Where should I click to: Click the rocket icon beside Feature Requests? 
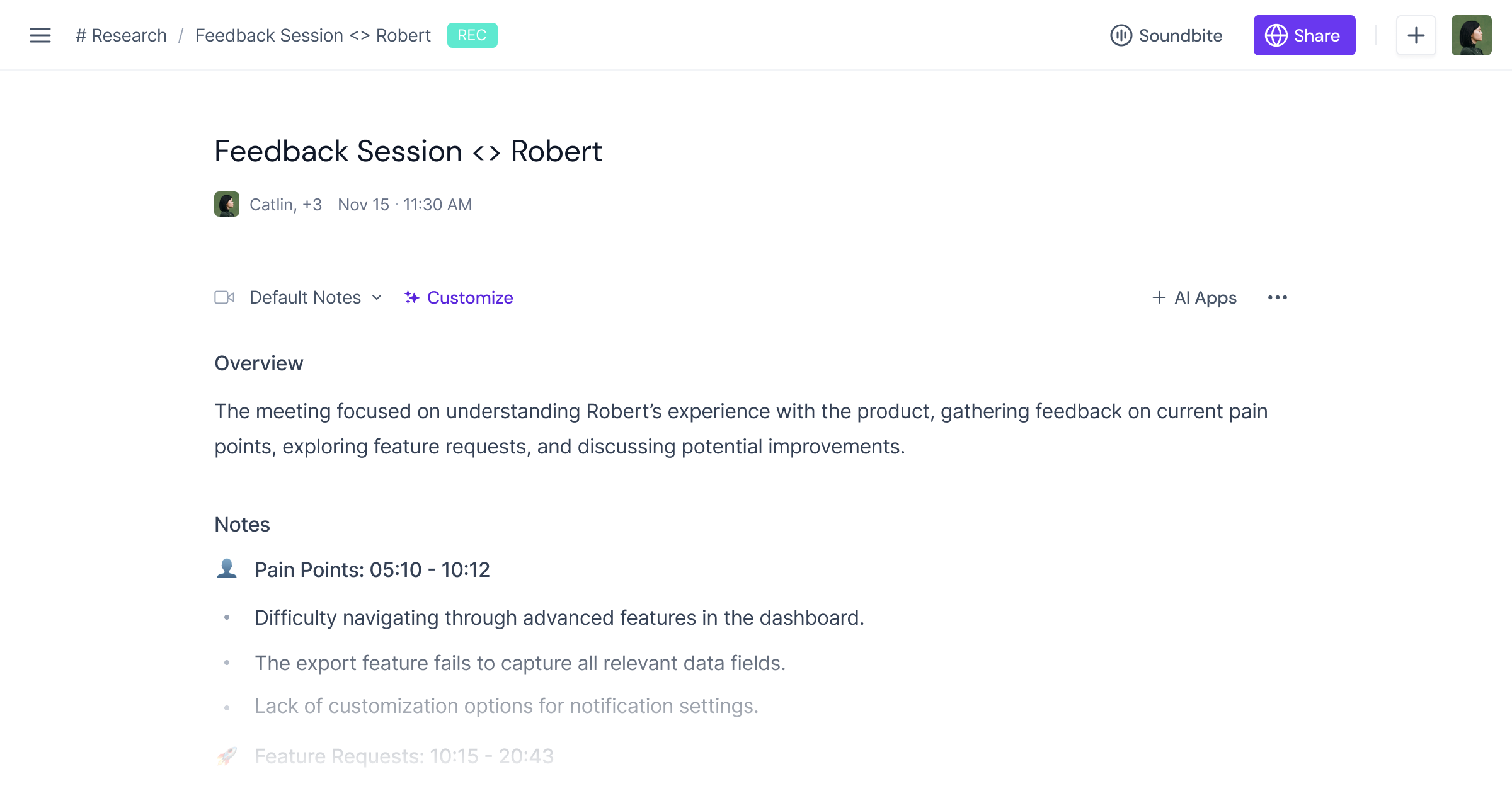pos(227,755)
